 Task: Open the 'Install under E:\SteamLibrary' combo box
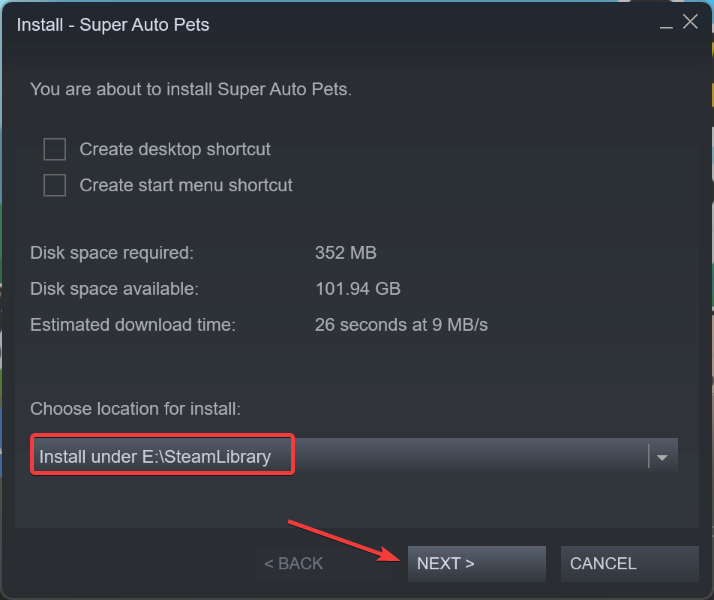(x=354, y=457)
